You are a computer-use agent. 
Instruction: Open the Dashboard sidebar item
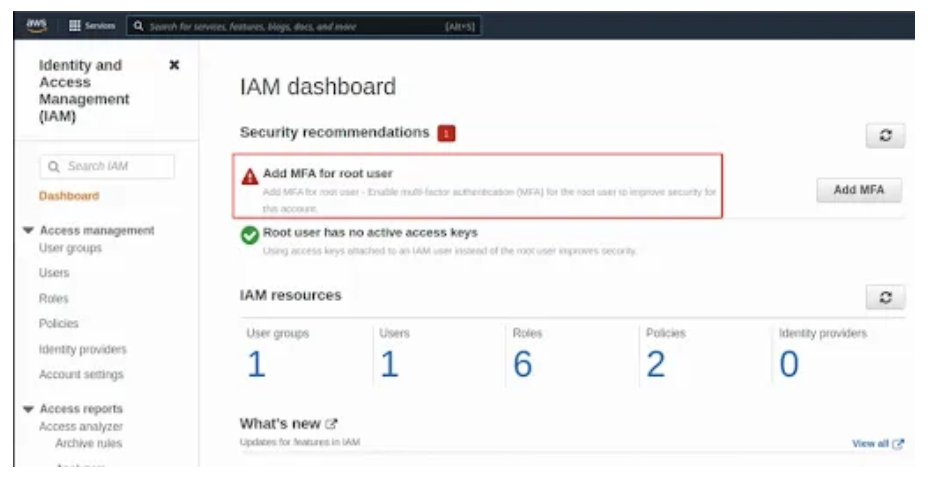pyautogui.click(x=69, y=196)
